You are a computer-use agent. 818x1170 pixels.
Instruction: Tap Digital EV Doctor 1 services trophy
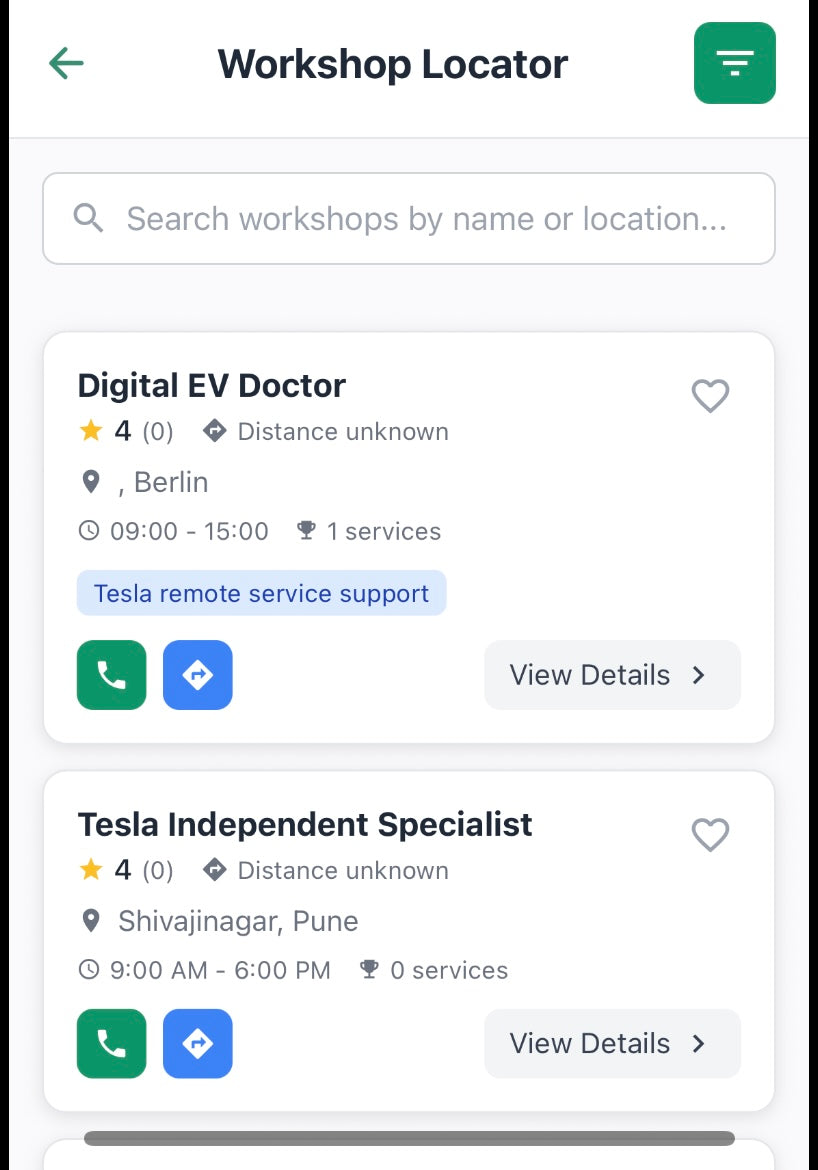307,530
